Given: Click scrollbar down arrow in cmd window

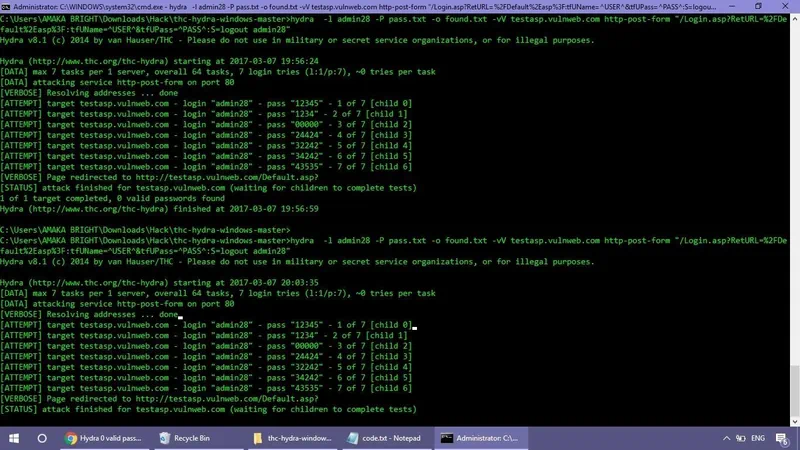Looking at the screenshot, I should click(795, 422).
